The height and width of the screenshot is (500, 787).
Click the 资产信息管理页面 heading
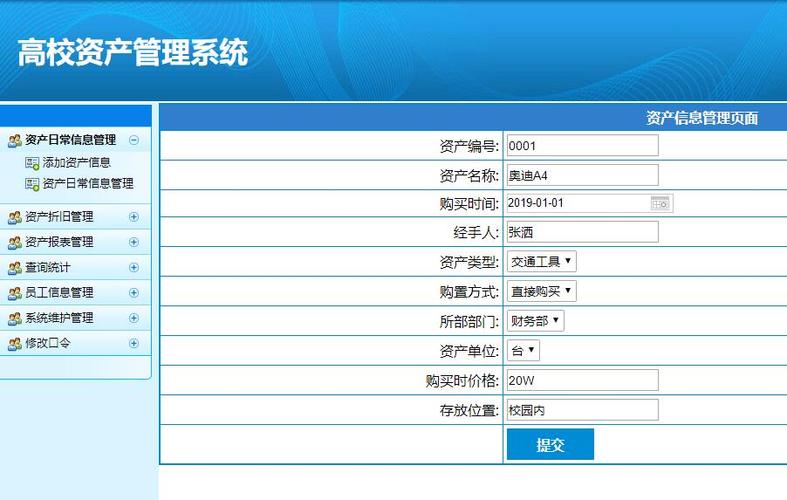click(702, 118)
